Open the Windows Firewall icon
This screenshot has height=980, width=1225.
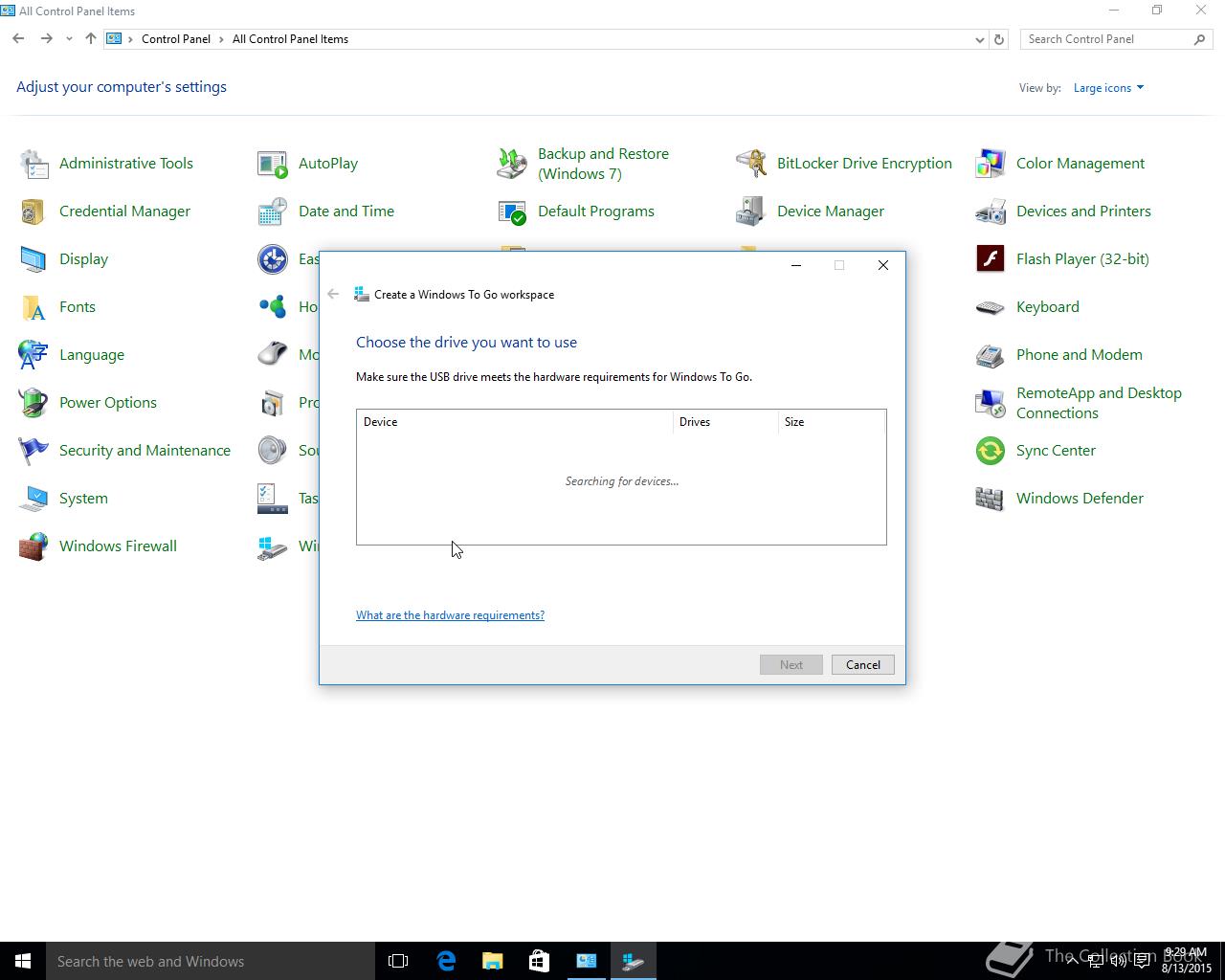coord(33,546)
